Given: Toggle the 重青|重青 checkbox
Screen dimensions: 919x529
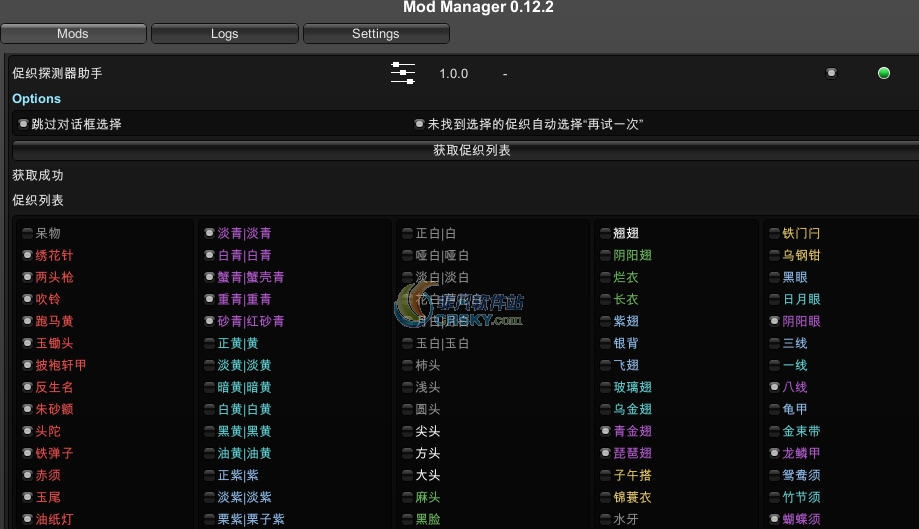Looking at the screenshot, I should [x=209, y=299].
